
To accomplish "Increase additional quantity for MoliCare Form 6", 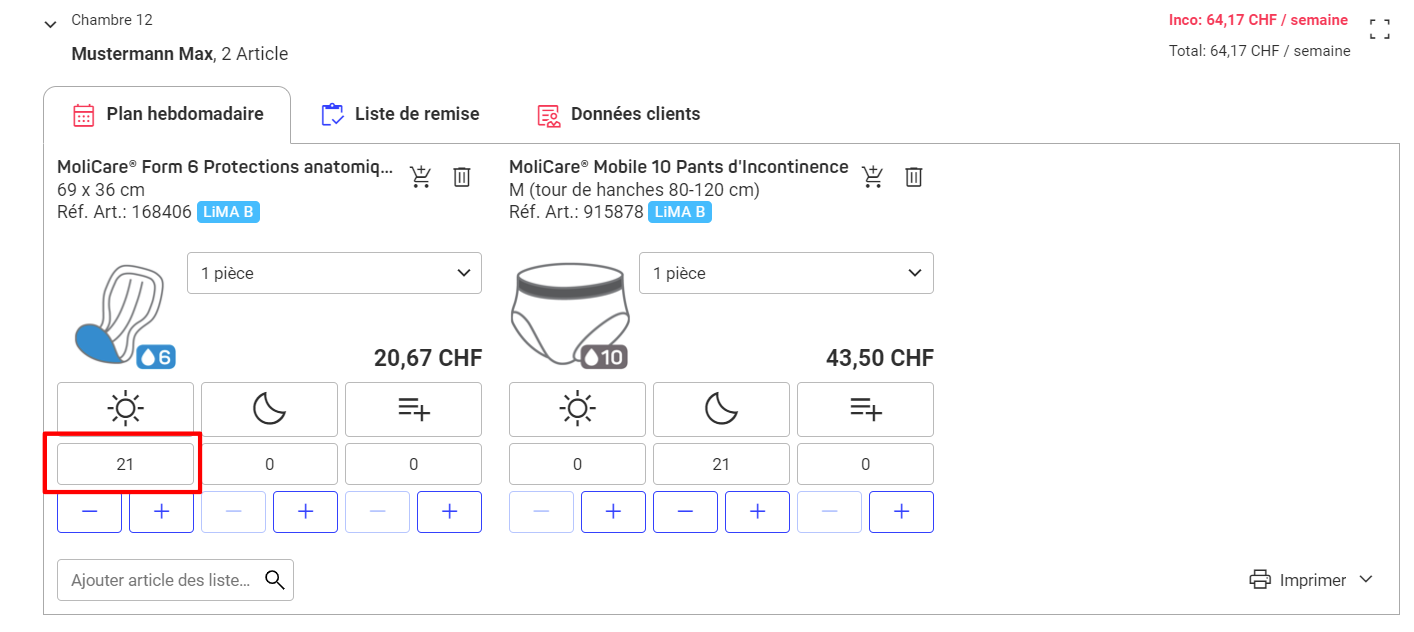I will click(x=449, y=512).
